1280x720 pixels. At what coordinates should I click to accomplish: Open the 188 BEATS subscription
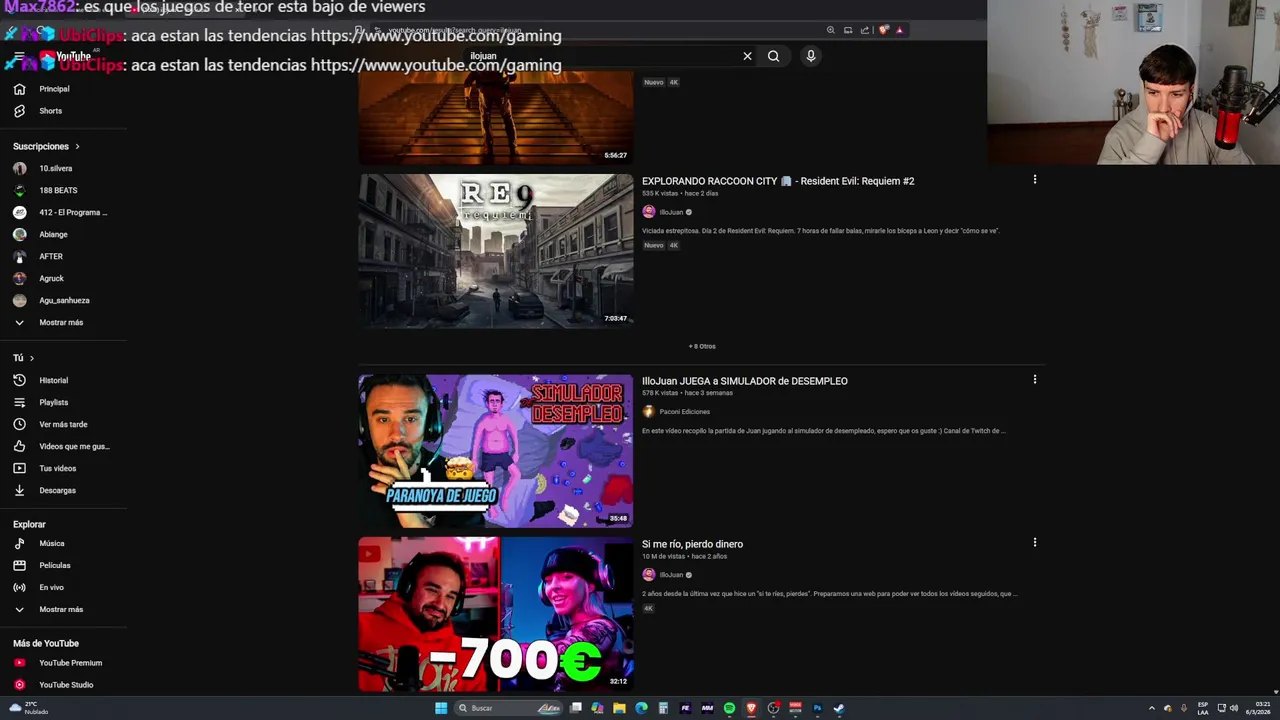[x=58, y=190]
